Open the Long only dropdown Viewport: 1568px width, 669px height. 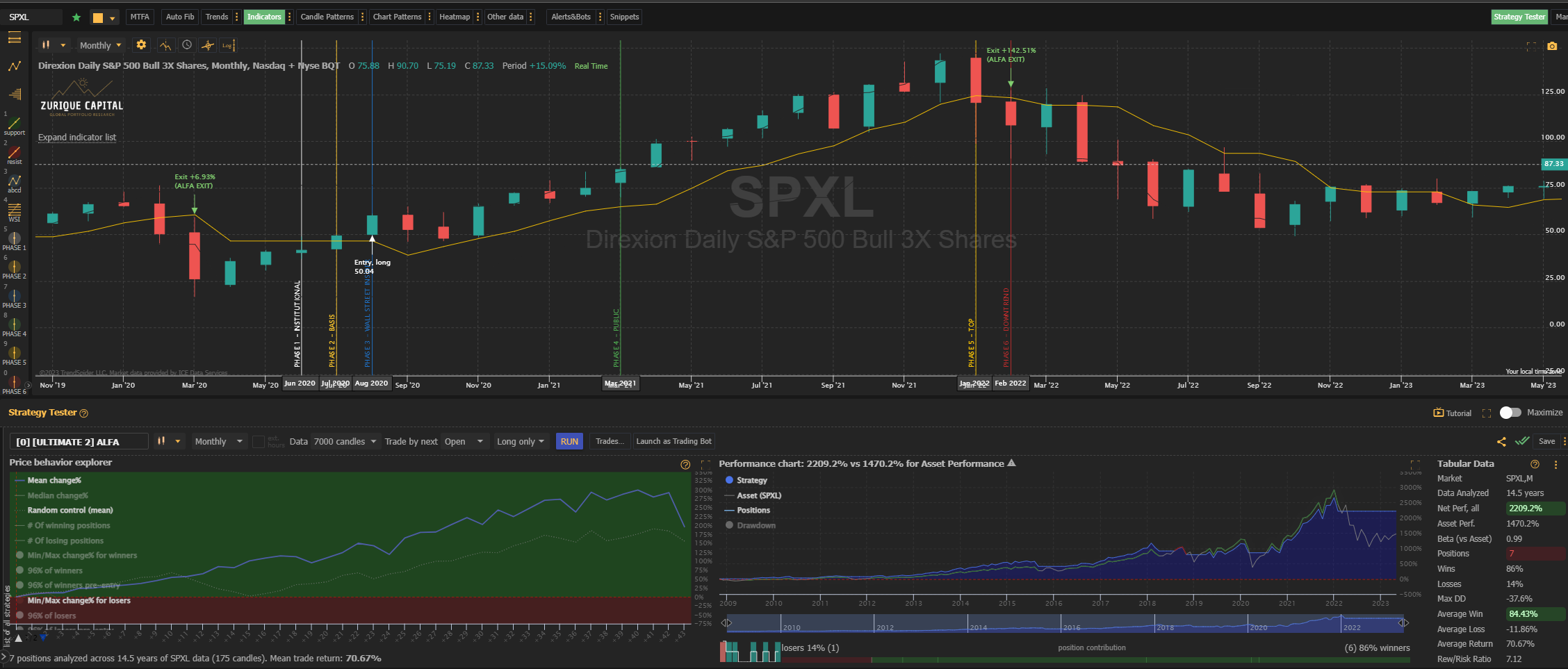click(521, 442)
